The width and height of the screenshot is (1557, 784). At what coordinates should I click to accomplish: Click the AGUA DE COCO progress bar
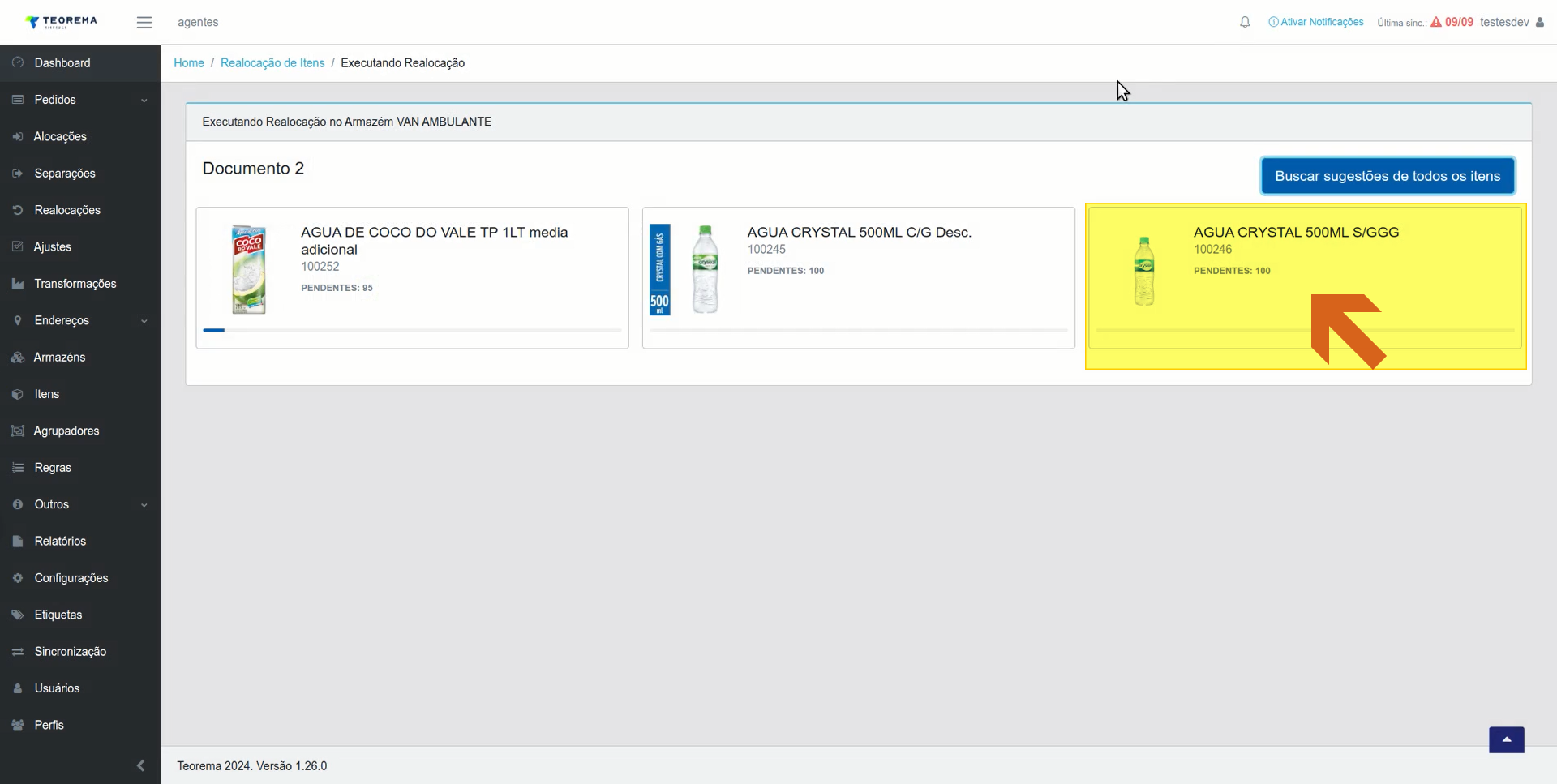pyautogui.click(x=412, y=330)
